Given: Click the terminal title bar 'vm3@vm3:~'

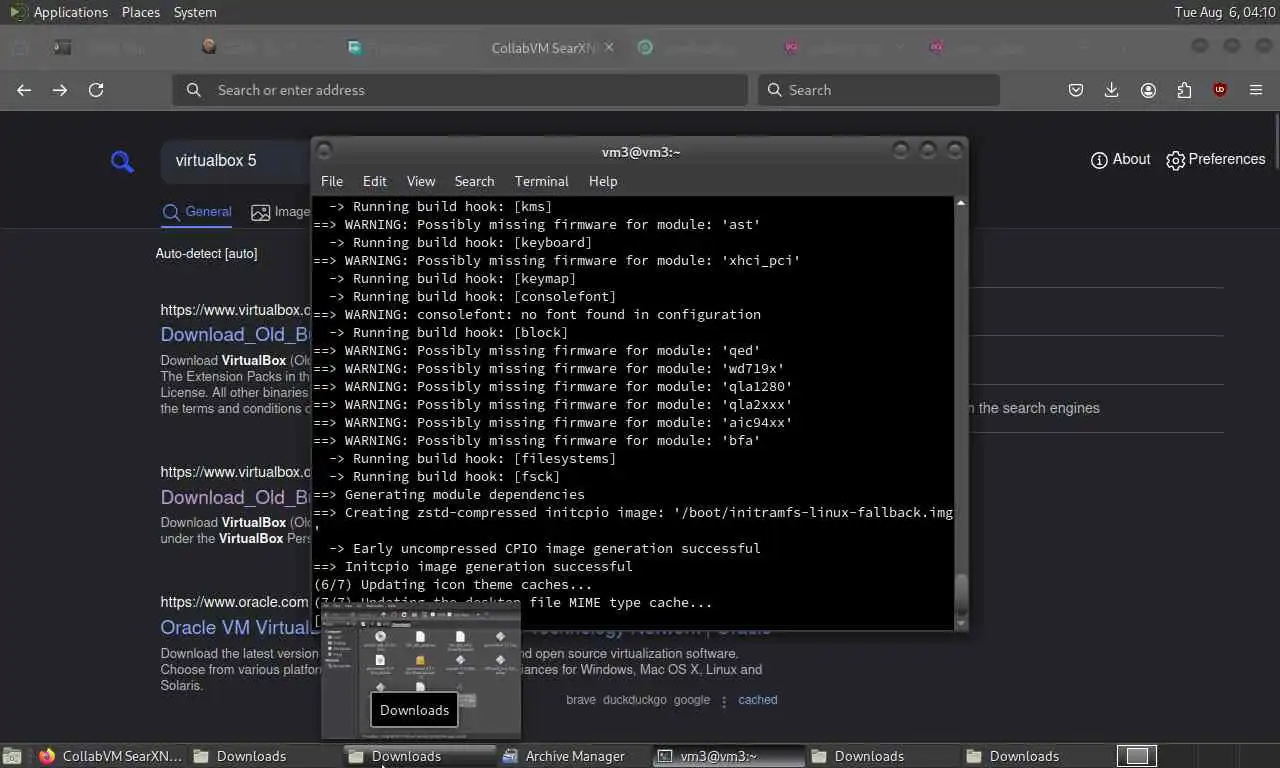Looking at the screenshot, I should (641, 152).
